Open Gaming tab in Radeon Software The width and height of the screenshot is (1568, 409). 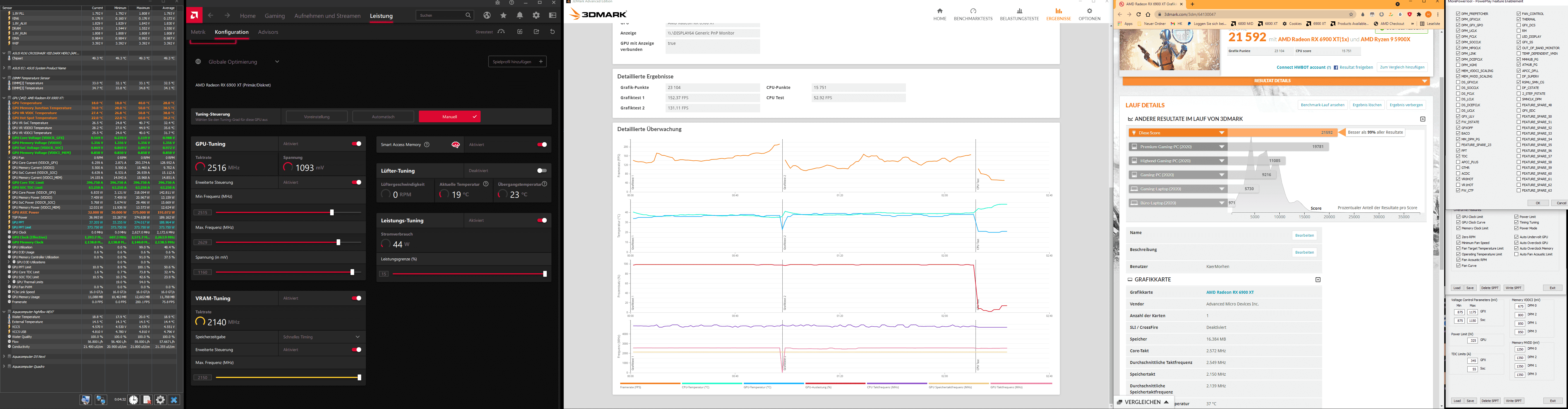pyautogui.click(x=275, y=16)
